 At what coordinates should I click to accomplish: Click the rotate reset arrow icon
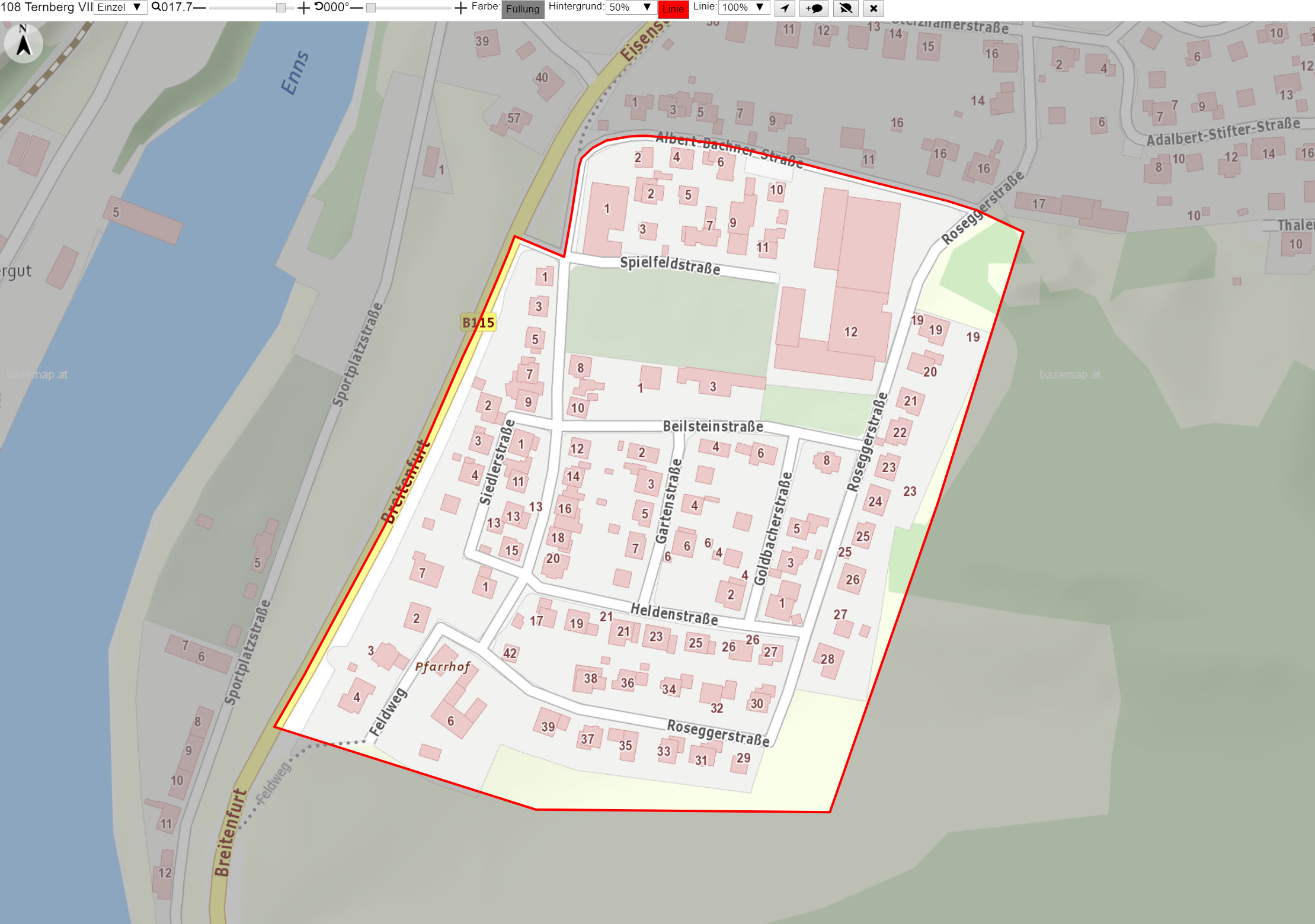[x=318, y=7]
